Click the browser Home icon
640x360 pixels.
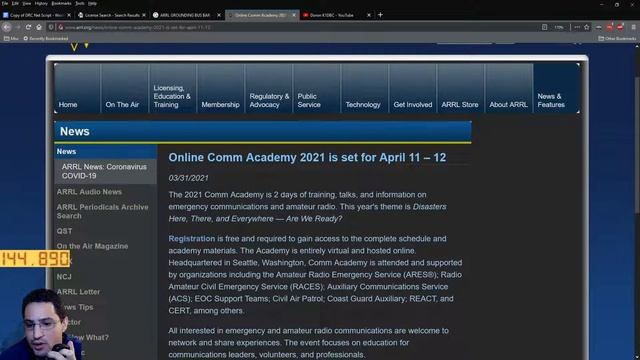point(39,27)
